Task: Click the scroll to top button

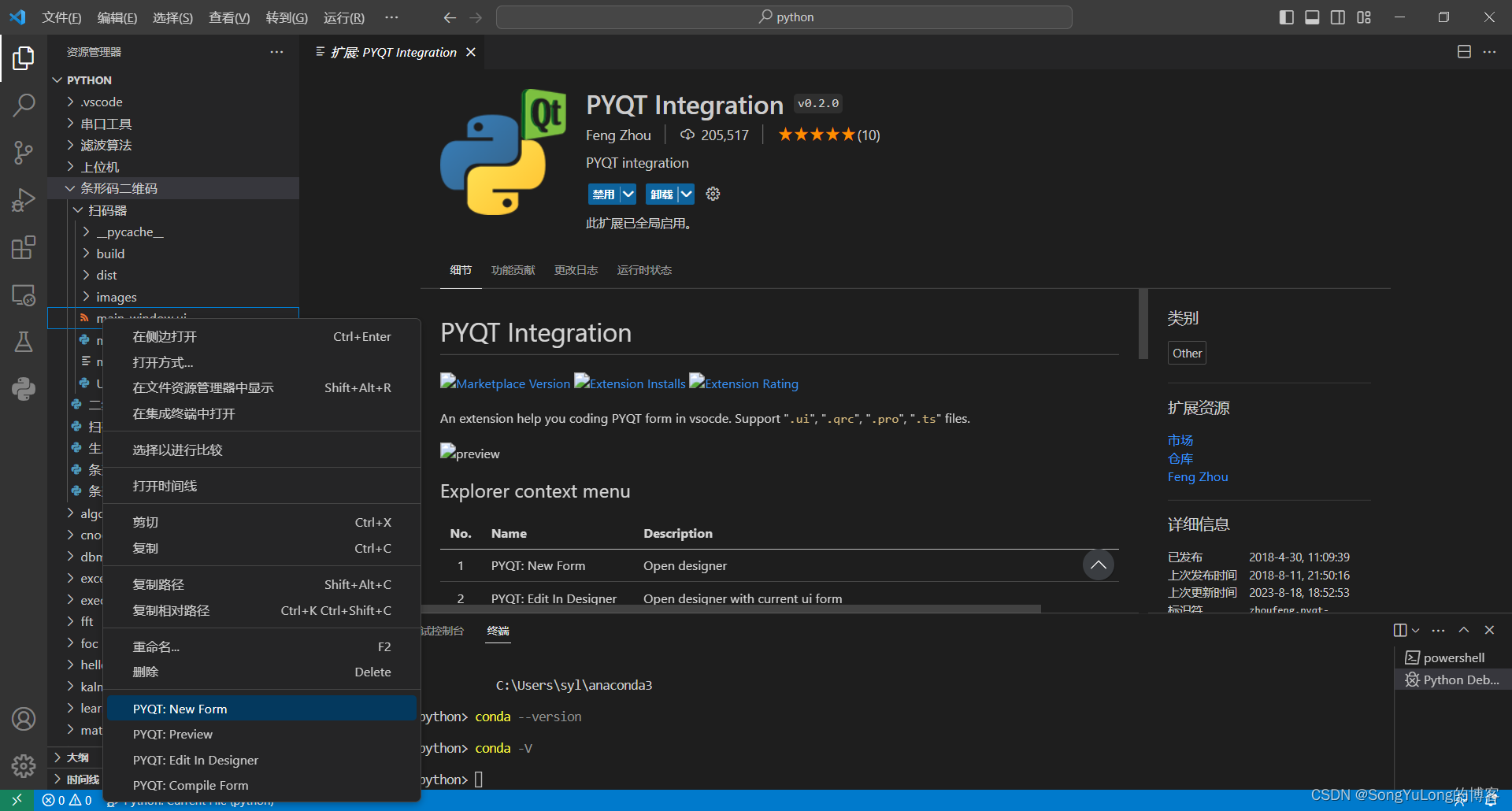Action: tap(1098, 565)
